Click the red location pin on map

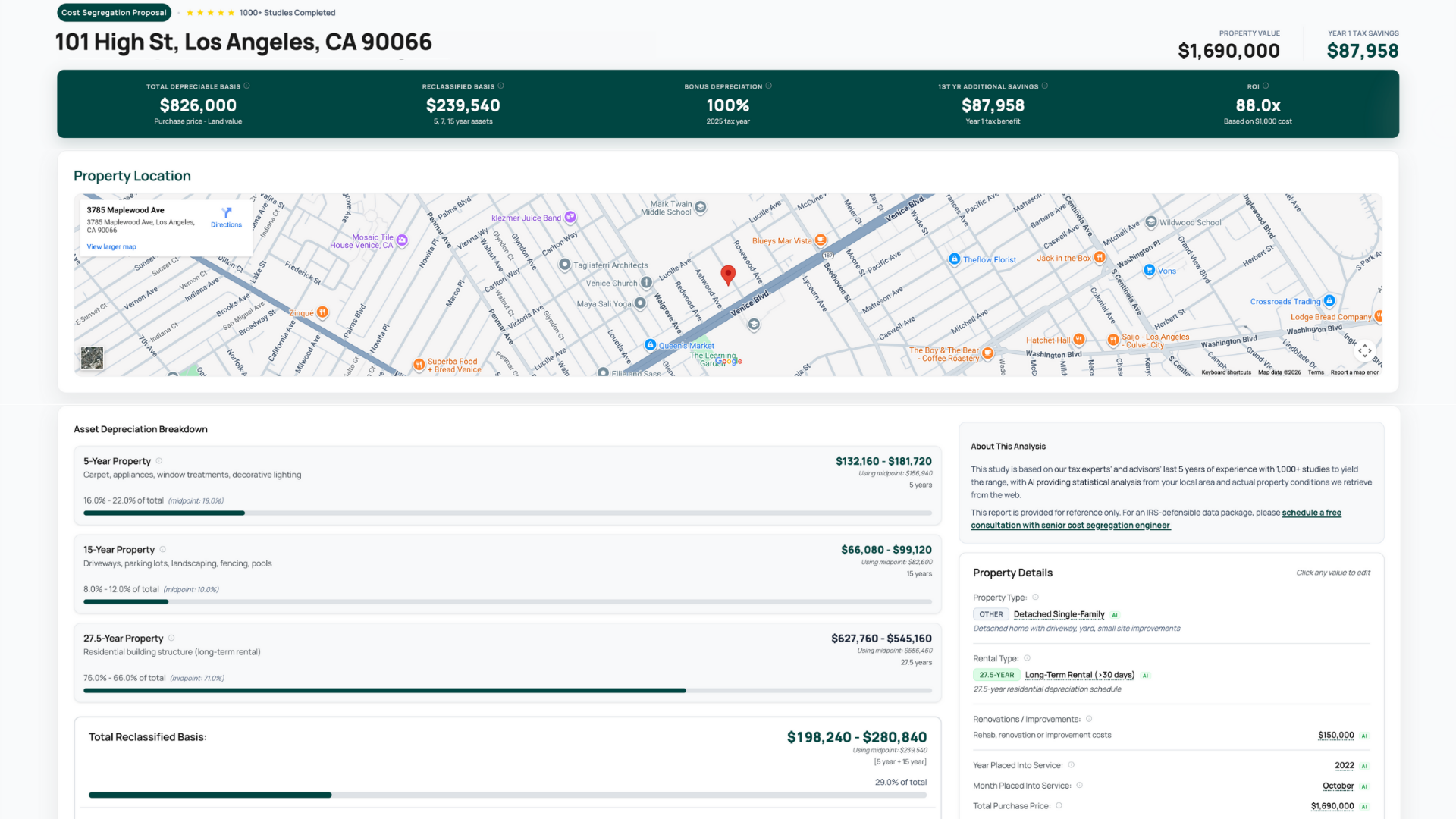coord(728,275)
